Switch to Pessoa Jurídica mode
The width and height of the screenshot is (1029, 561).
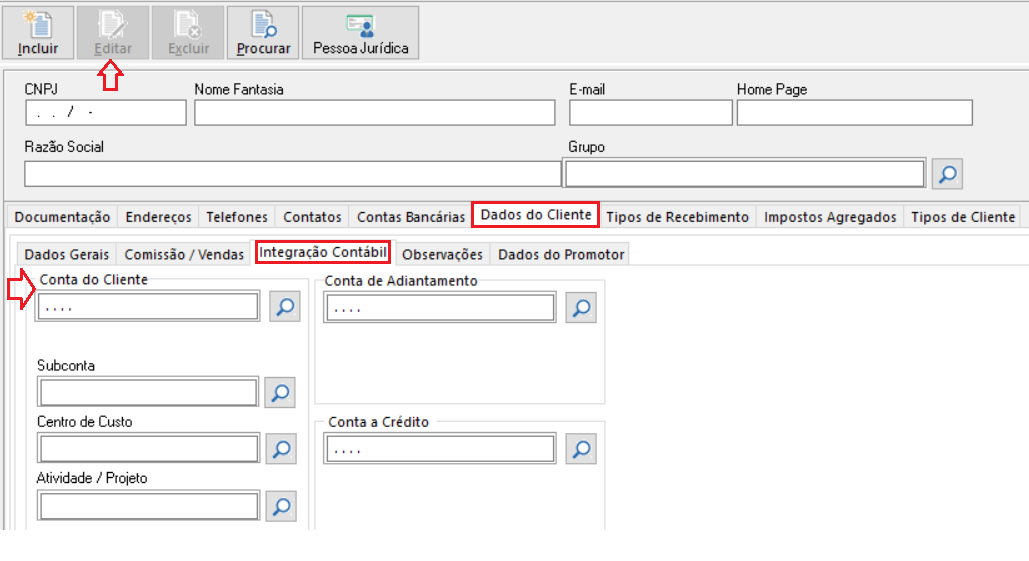pyautogui.click(x=360, y=33)
